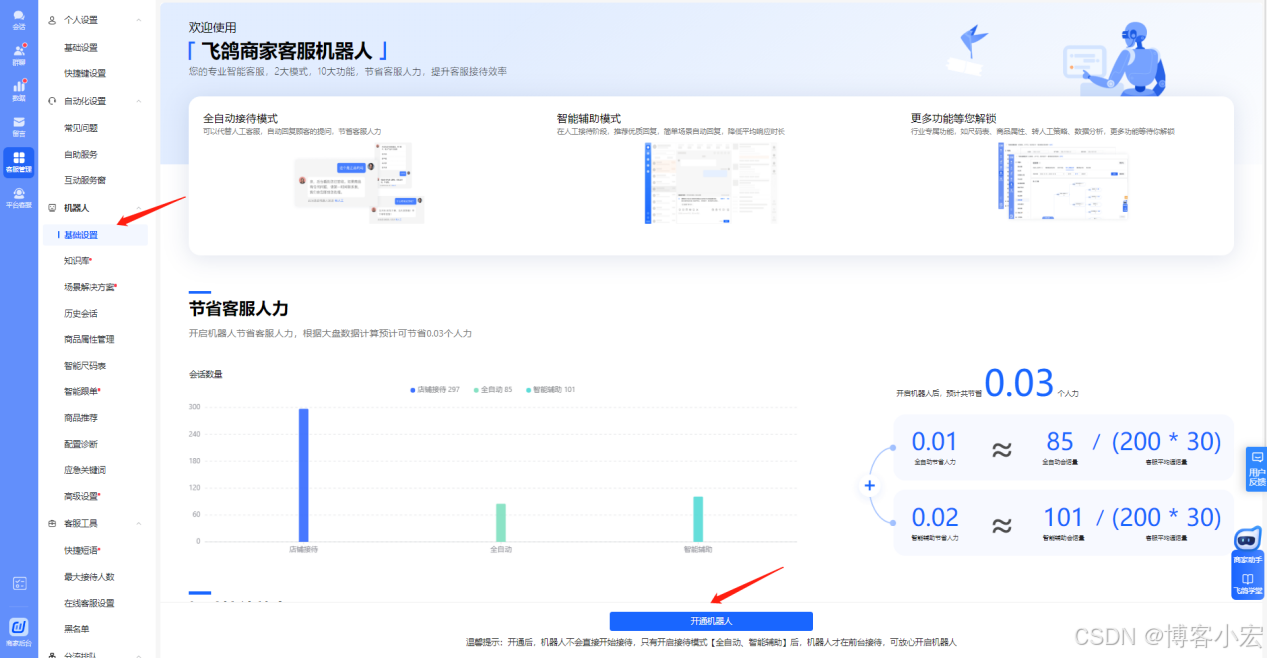Click the 节省客服人力 heading
Image resolution: width=1267 pixels, height=658 pixels.
point(238,308)
